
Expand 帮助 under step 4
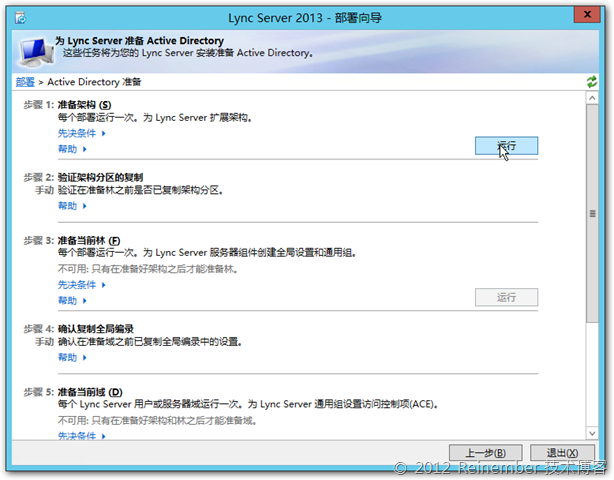(x=72, y=357)
